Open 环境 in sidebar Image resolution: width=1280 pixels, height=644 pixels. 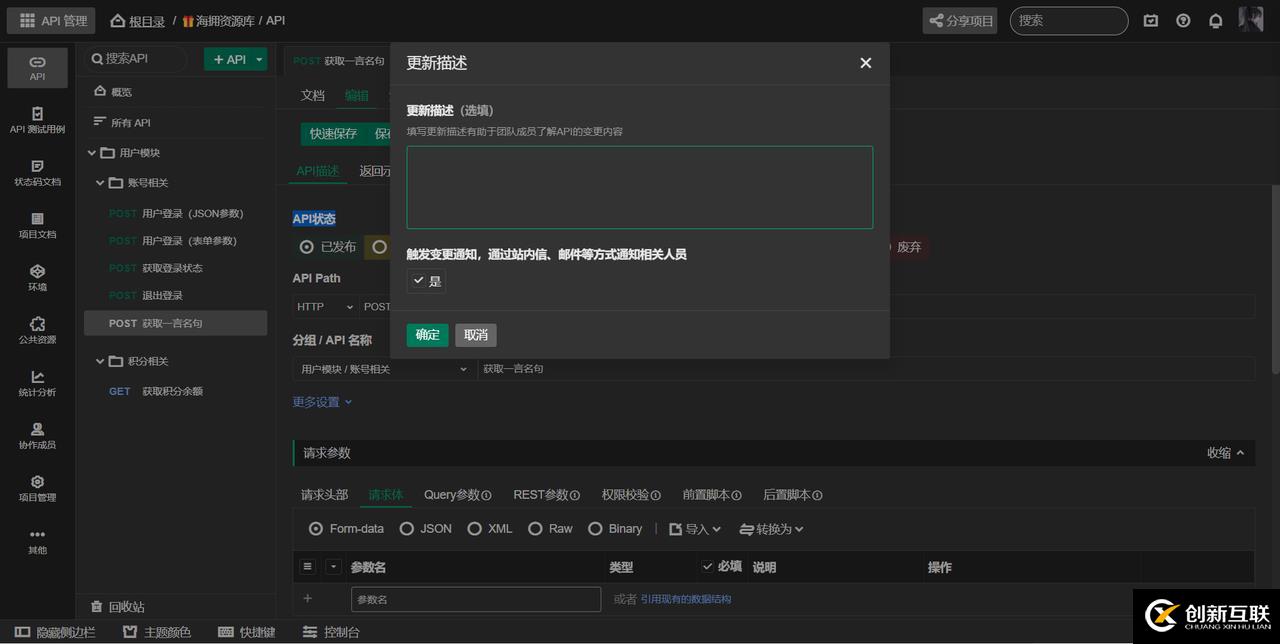(x=37, y=277)
